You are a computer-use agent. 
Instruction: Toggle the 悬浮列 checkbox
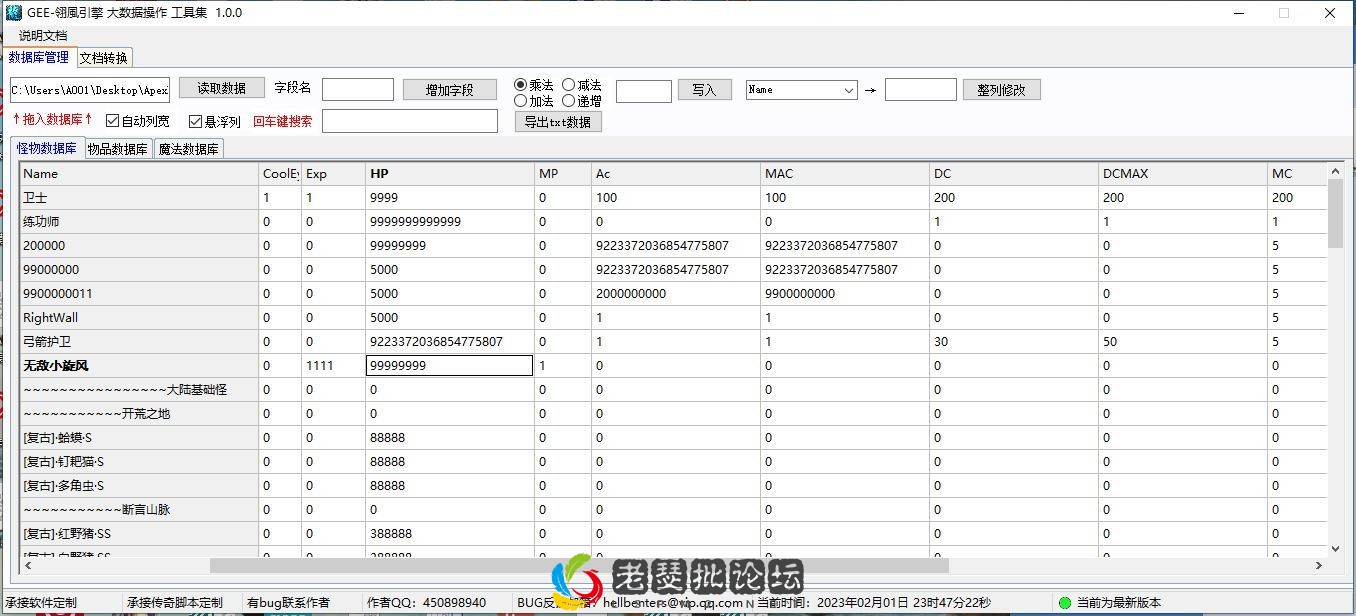point(196,121)
